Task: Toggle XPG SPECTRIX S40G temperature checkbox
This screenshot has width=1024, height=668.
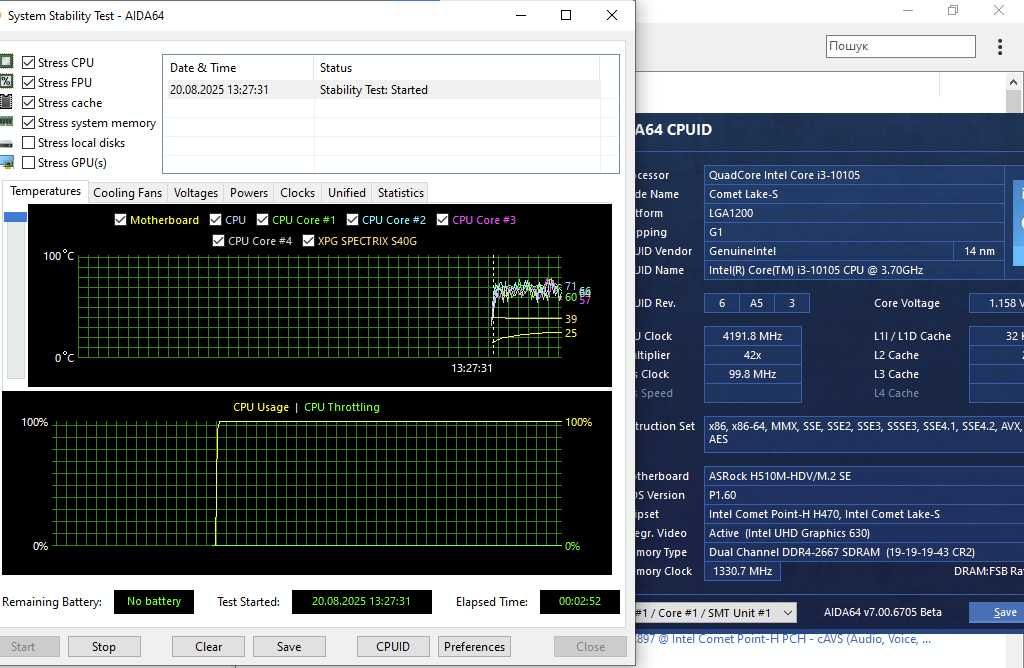Action: tap(308, 241)
